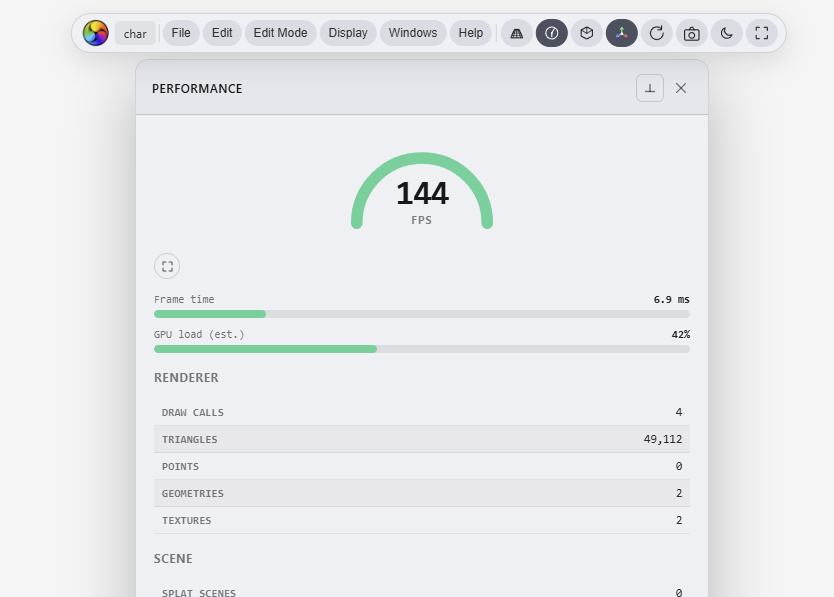Viewport: 834px width, 597px height.
Task: Click the 'char' project name field
Action: pos(135,34)
